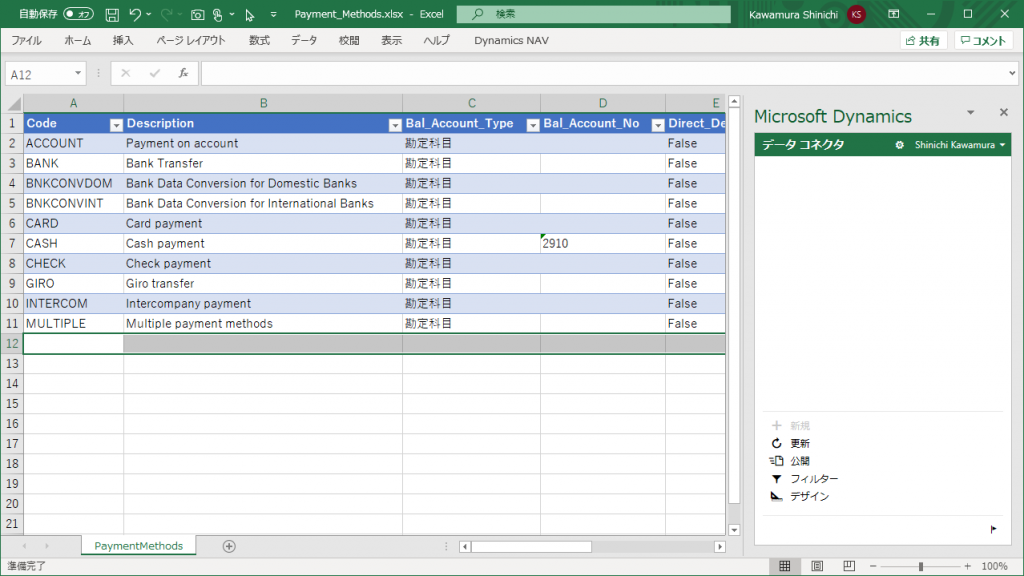This screenshot has width=1024, height=576.
Task: Click the pointer select objects icon
Action: point(249,14)
